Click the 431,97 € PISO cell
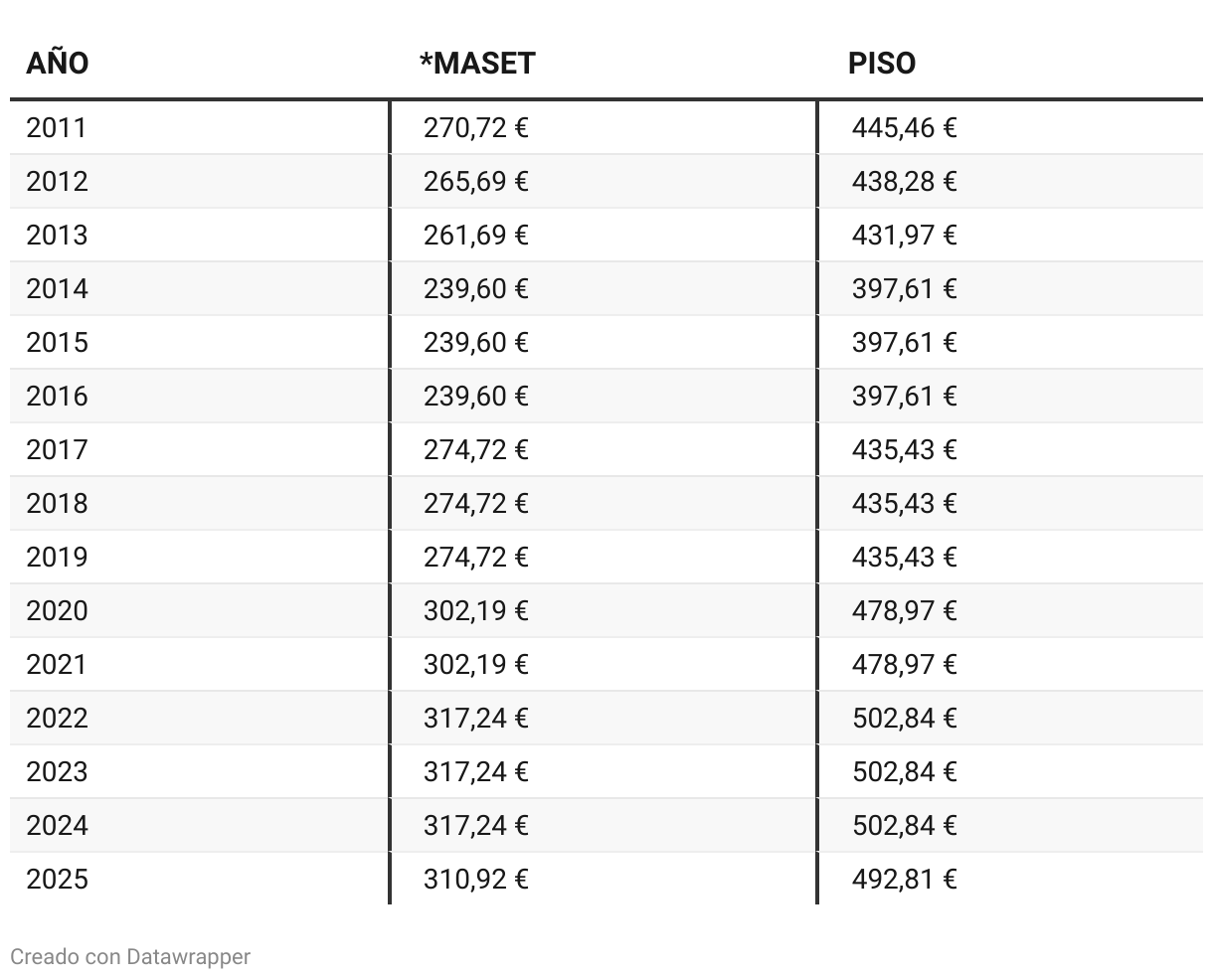The height and width of the screenshot is (980, 1213). click(904, 236)
